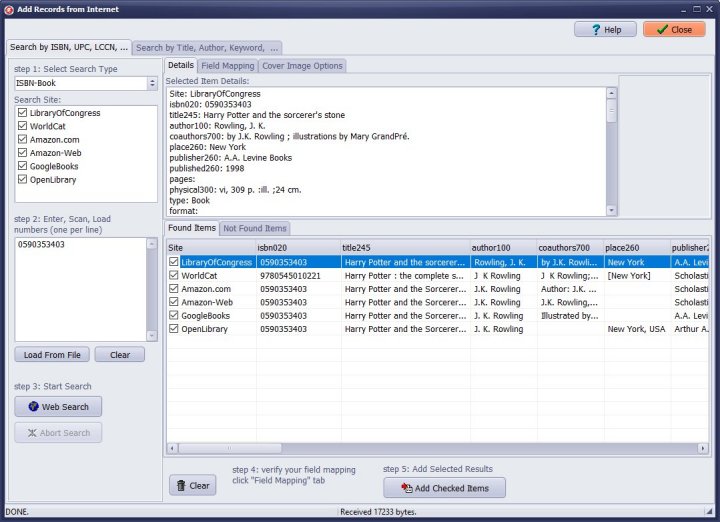The width and height of the screenshot is (720, 522).
Task: Click Load From File button
Action: click(52, 354)
